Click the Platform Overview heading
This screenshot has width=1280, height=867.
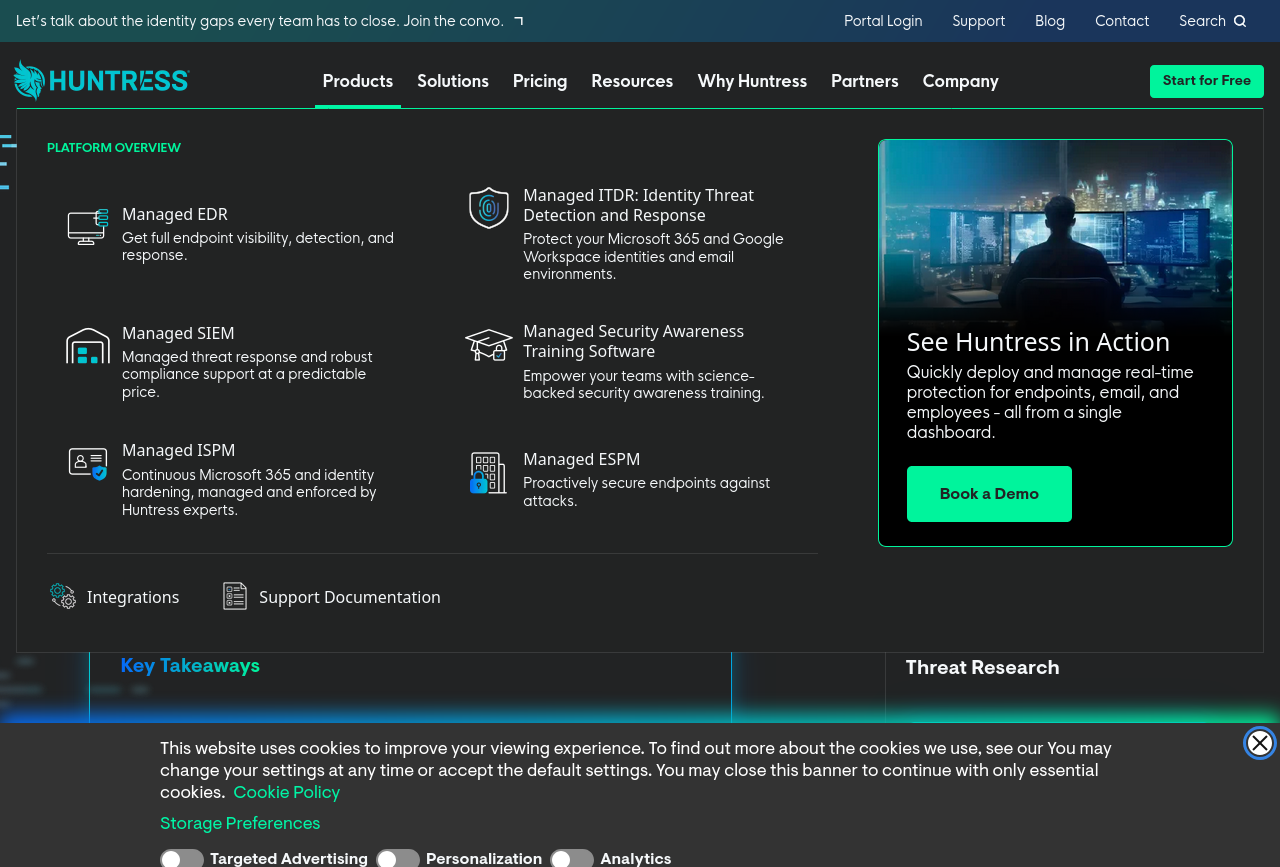click(114, 148)
